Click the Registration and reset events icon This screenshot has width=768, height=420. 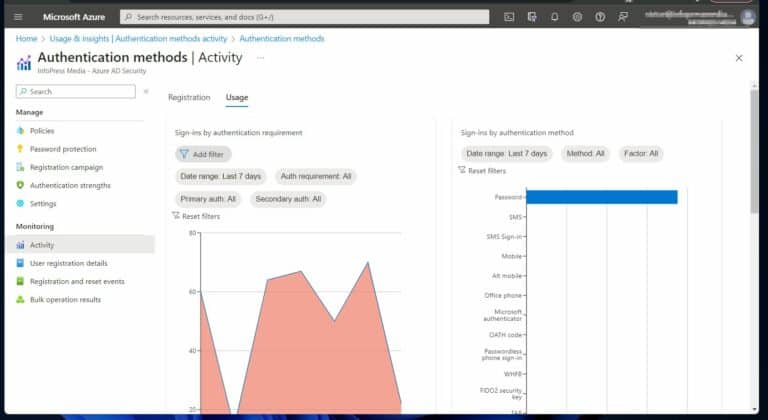point(20,281)
